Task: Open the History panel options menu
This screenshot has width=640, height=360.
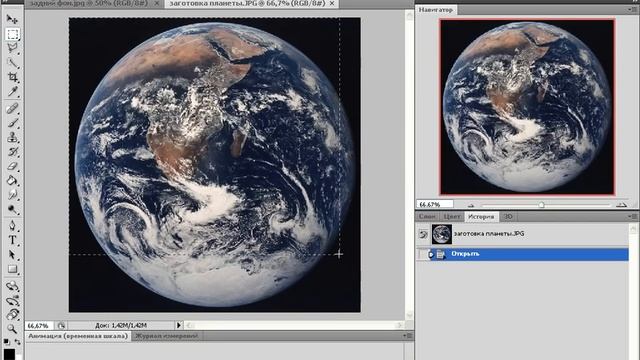Action: point(633,216)
